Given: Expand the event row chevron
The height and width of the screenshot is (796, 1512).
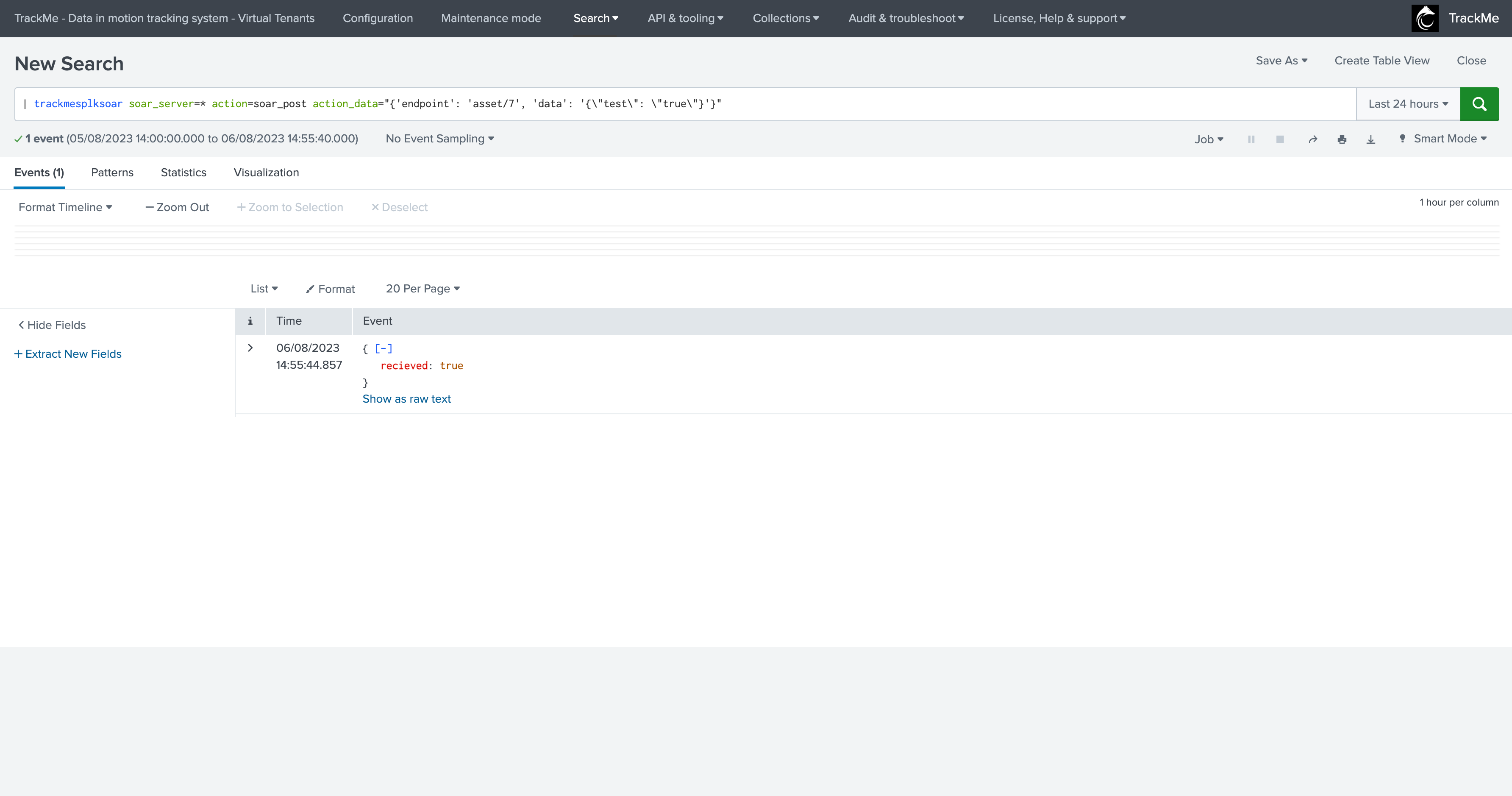Looking at the screenshot, I should click(250, 348).
